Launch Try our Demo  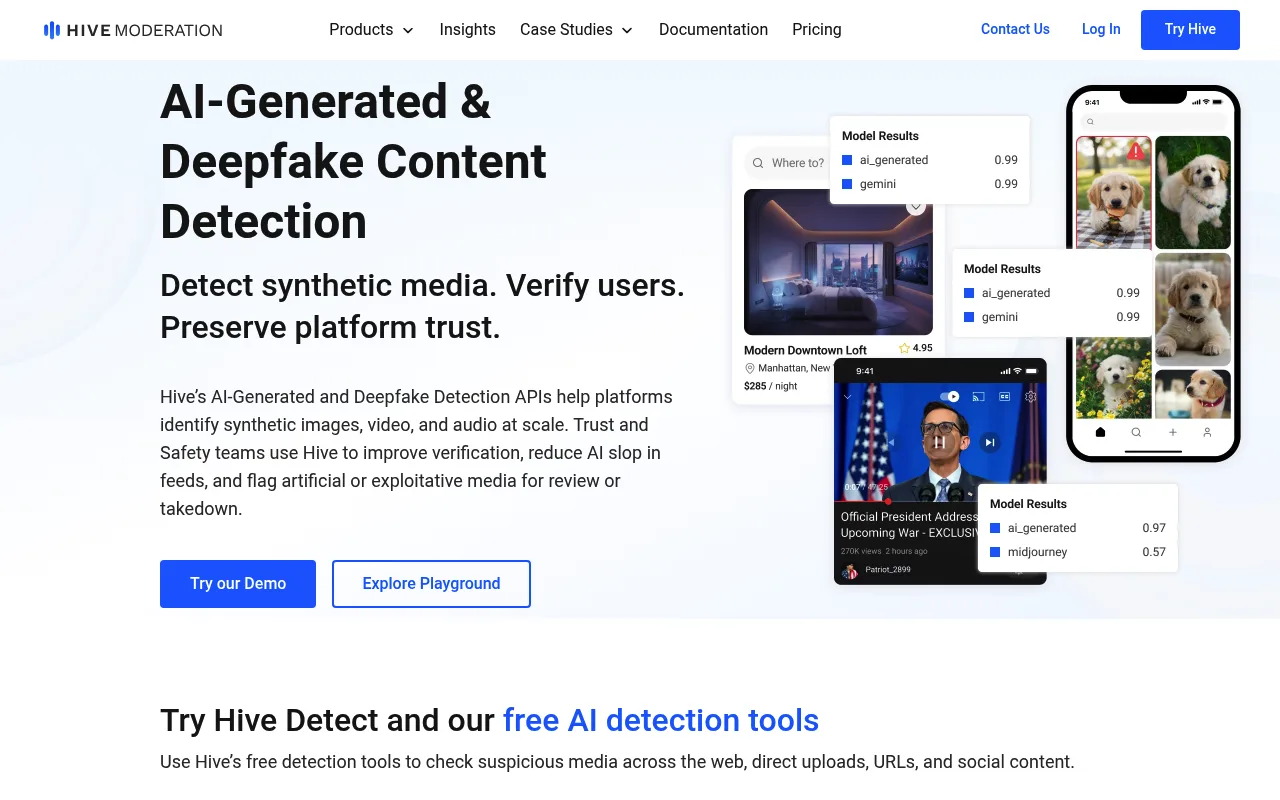pos(238,584)
